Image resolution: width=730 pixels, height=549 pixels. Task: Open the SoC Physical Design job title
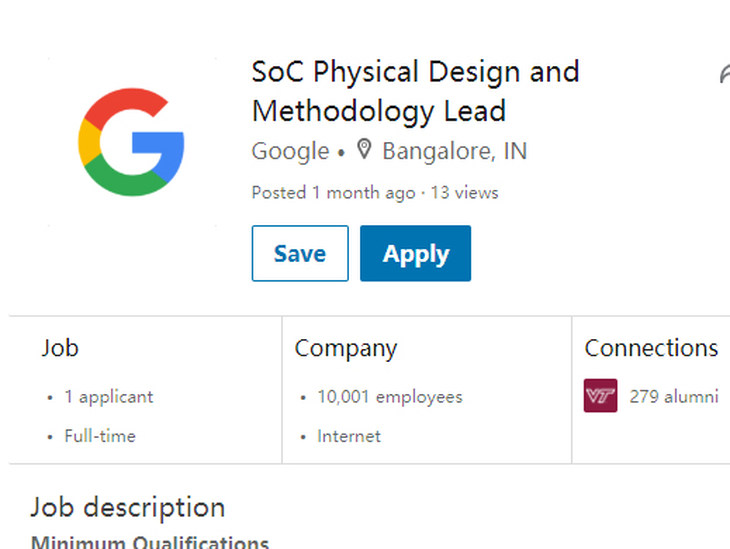click(415, 91)
